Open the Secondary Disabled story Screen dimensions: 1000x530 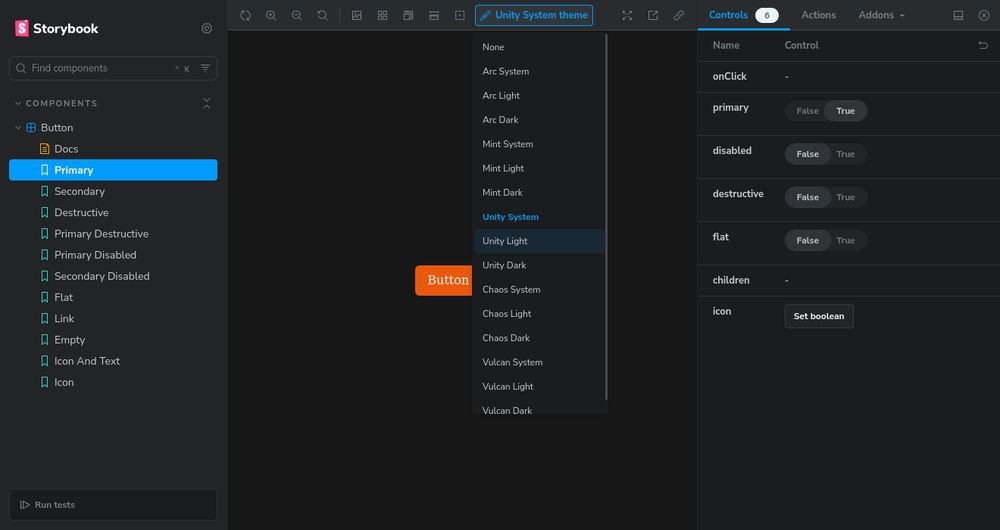coord(113,276)
